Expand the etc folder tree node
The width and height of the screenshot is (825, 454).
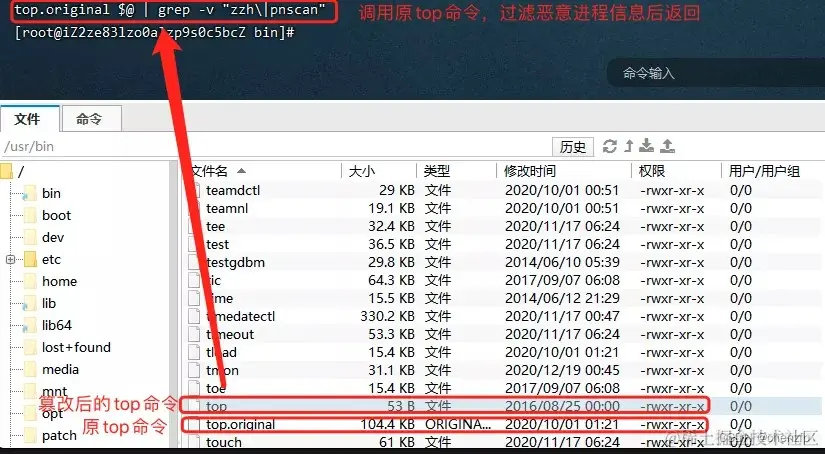pos(10,259)
